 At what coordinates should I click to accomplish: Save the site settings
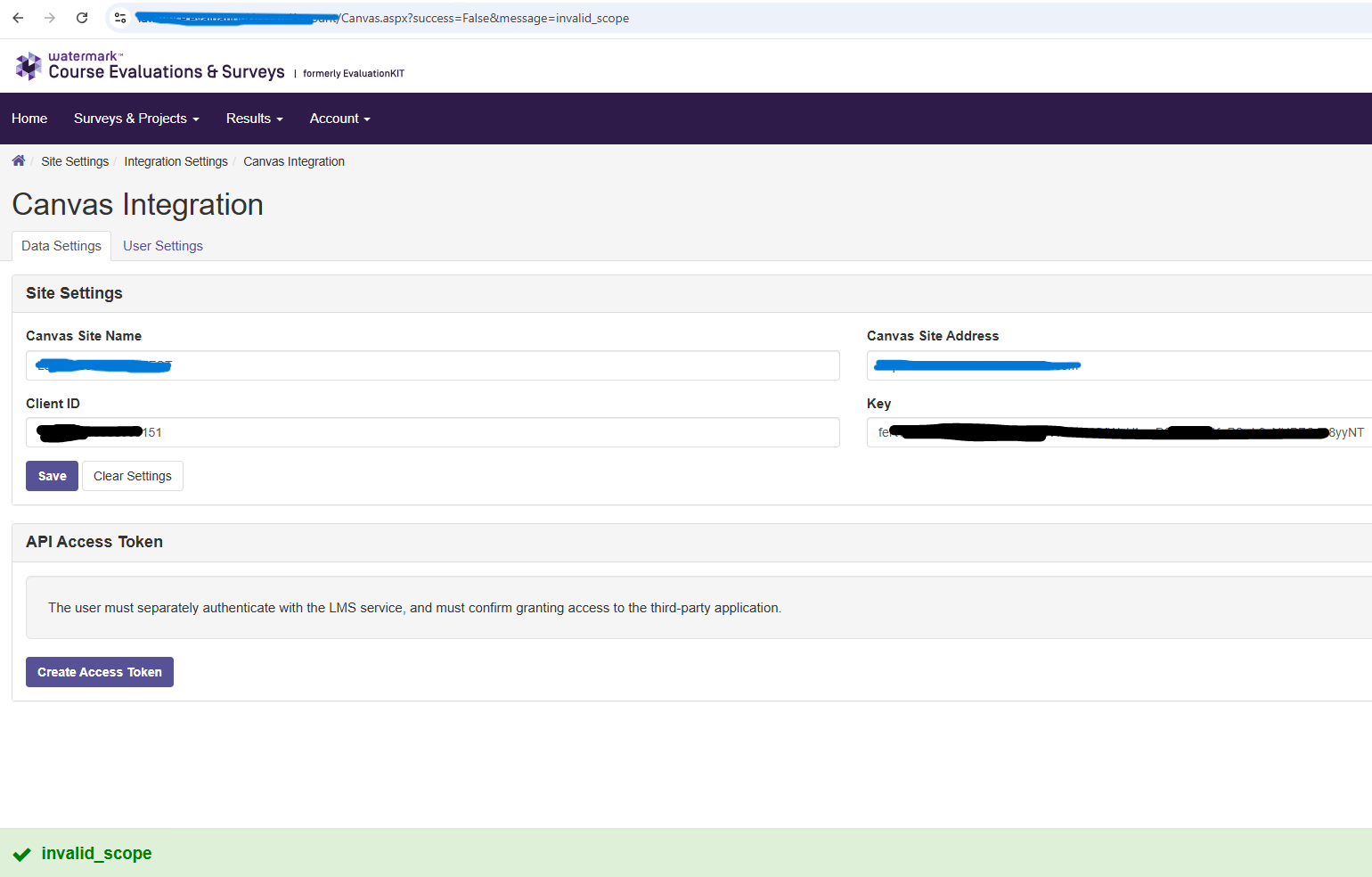tap(52, 476)
